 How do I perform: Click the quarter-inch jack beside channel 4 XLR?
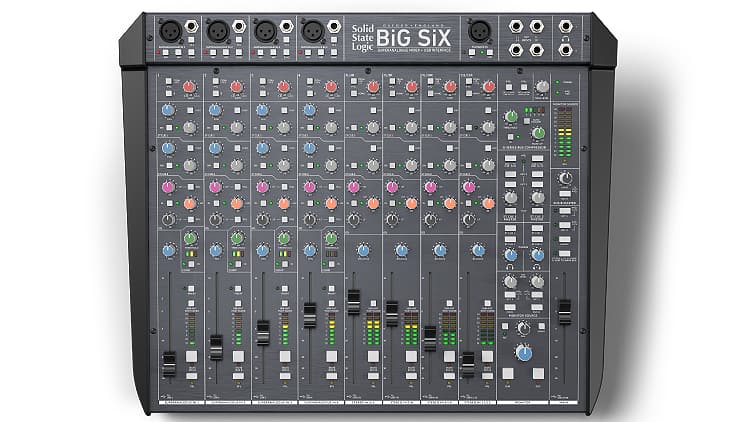click(x=334, y=26)
